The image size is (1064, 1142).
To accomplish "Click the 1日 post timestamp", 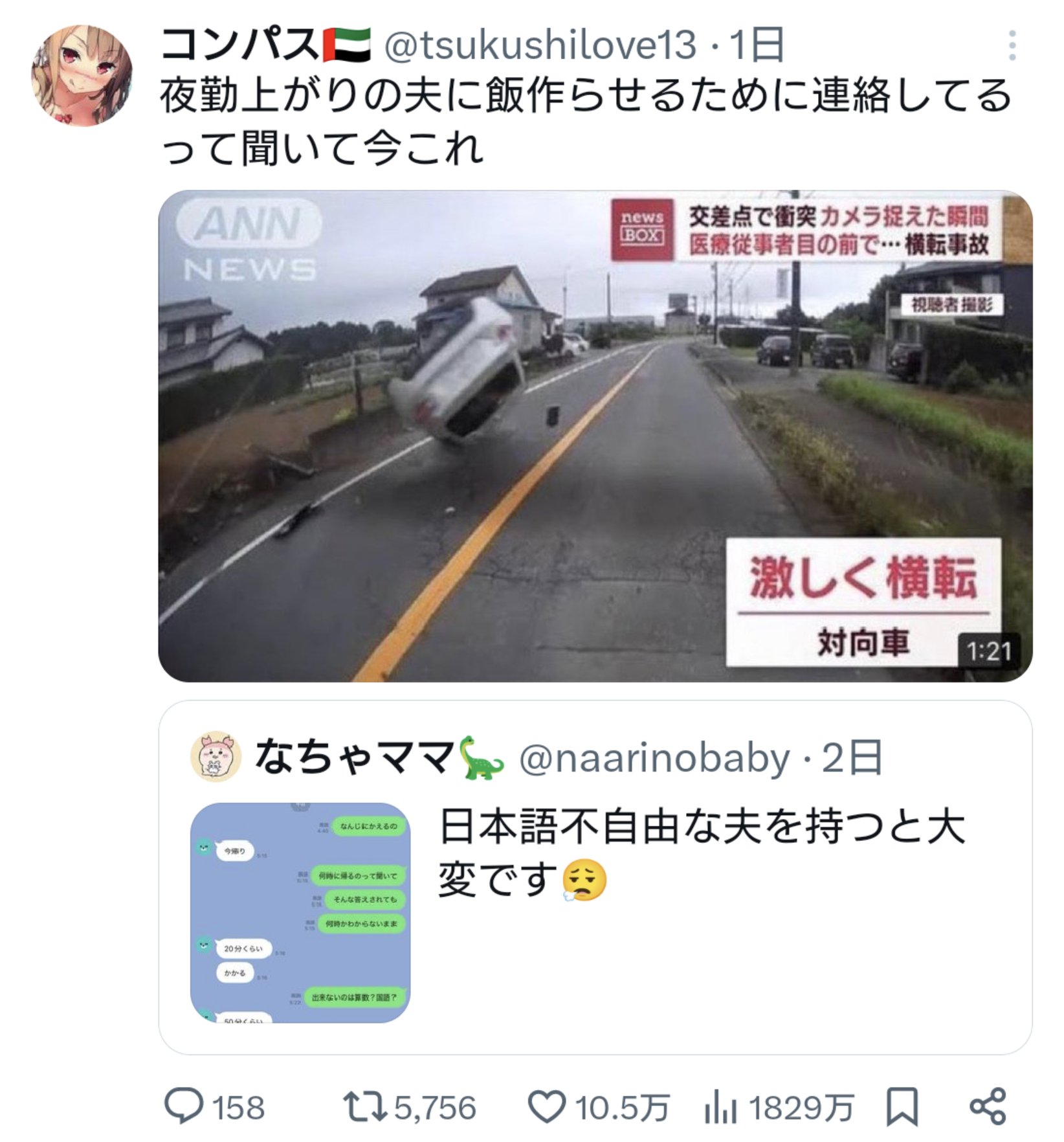I will pyautogui.click(x=757, y=45).
